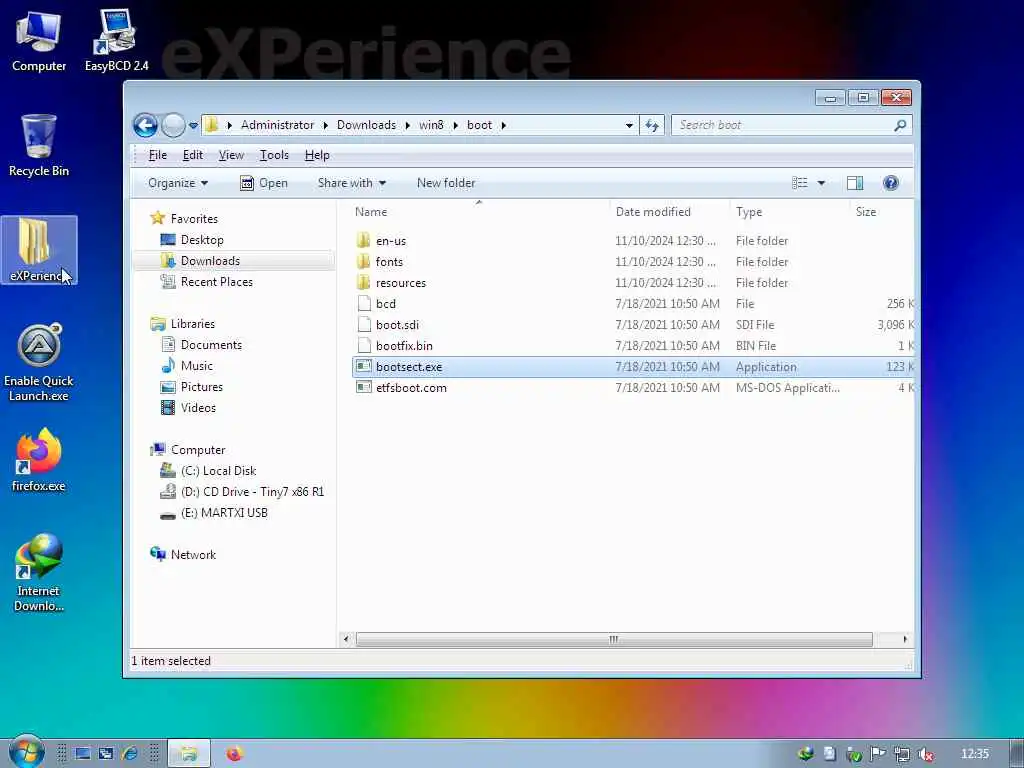Click the horizontal scrollbar thumb
Screen dimensions: 1024x768
pyautogui.click(x=614, y=639)
